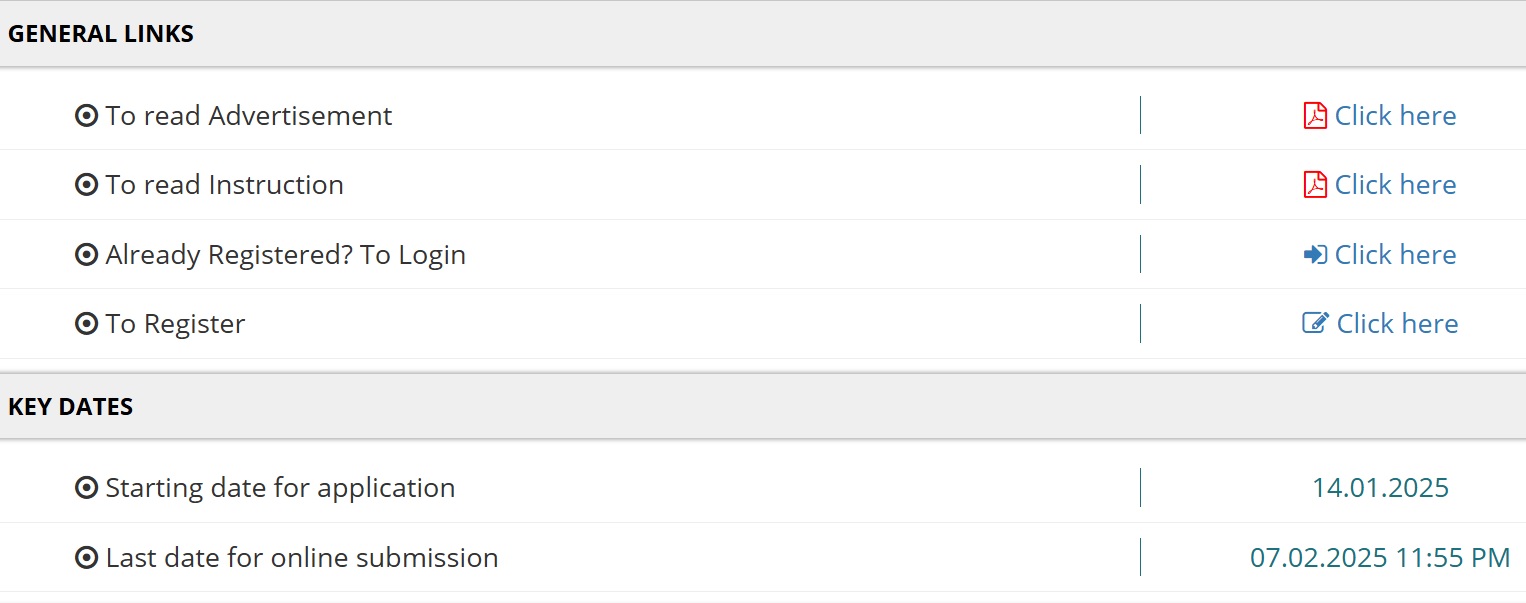Open the Instruction 'Click here' link
Screen dimensions: 1526x603
pyautogui.click(x=1395, y=185)
